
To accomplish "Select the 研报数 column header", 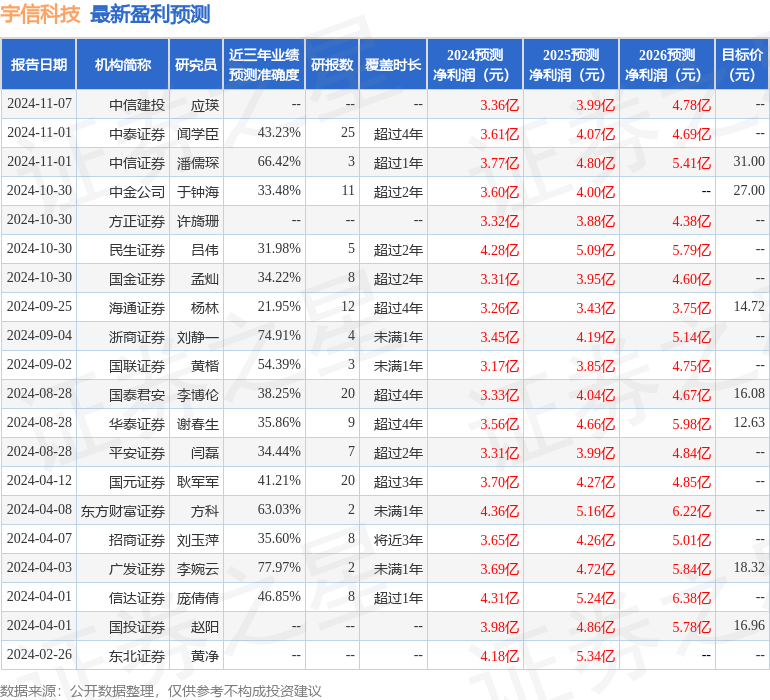I will pos(332,64).
